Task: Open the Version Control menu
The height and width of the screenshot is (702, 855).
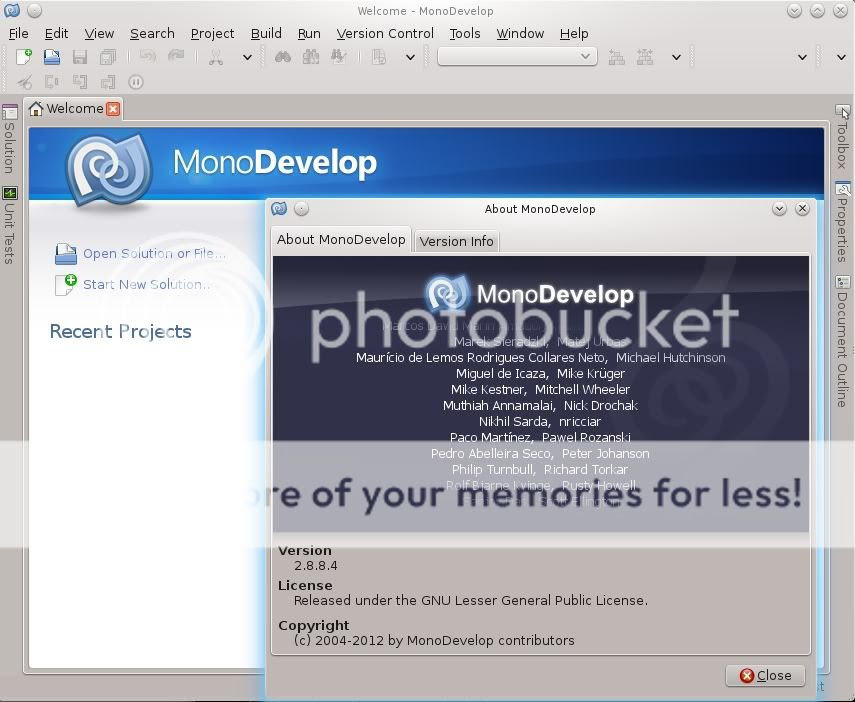Action: point(385,33)
